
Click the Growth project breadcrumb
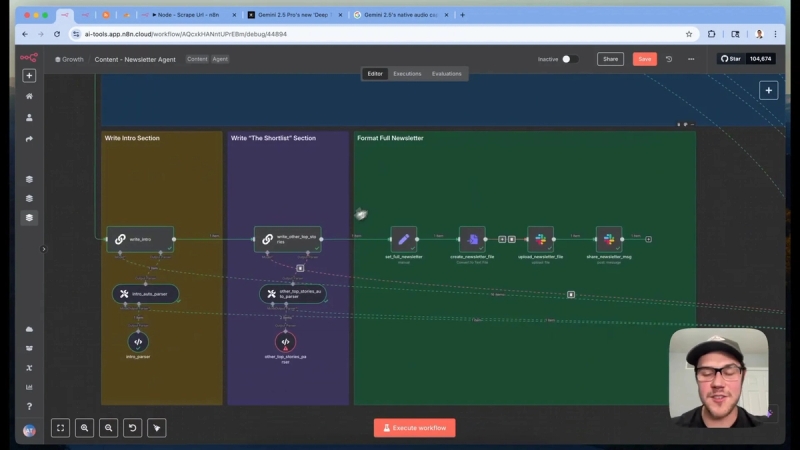[x=69, y=59]
